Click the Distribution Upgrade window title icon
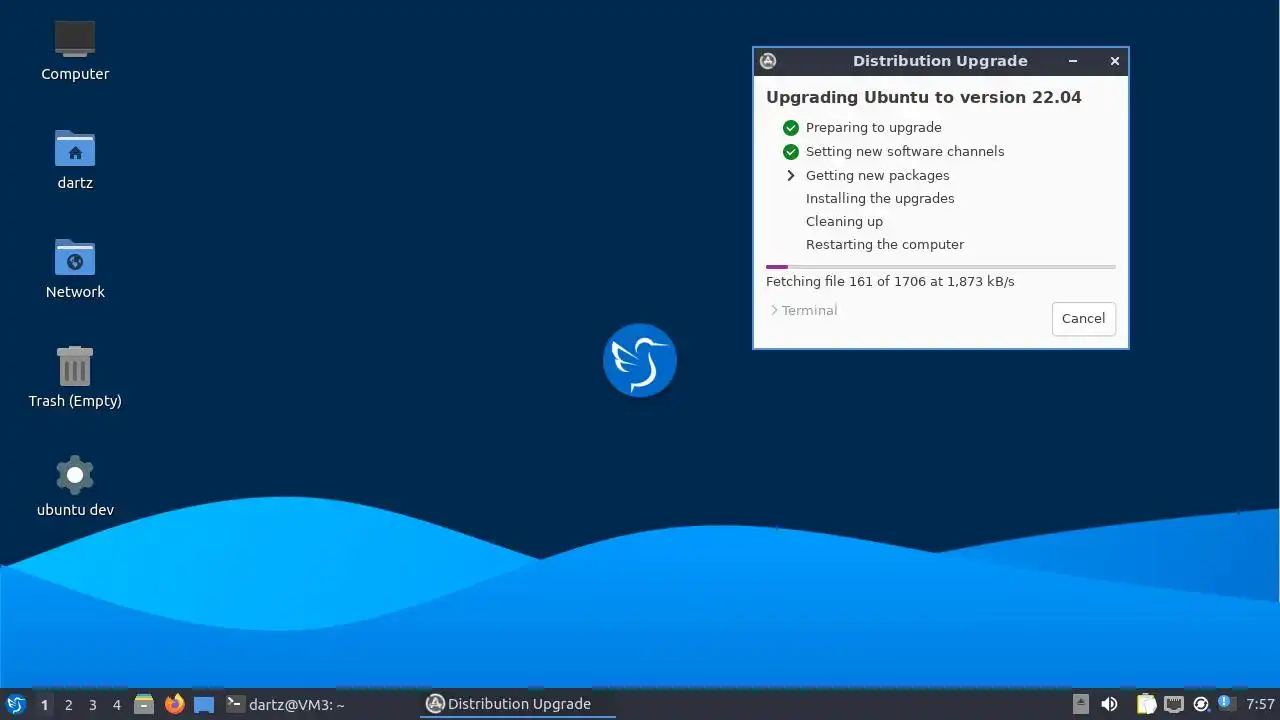Screen dimensions: 1280x720 (x=768, y=61)
